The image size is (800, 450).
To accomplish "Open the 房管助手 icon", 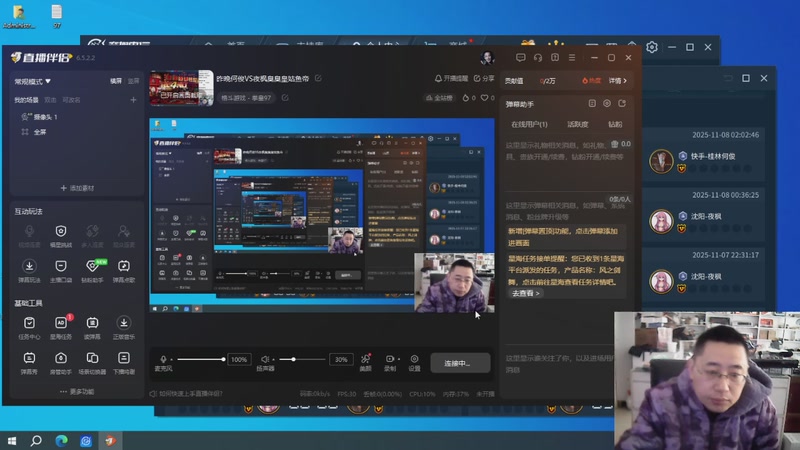I will (61, 358).
